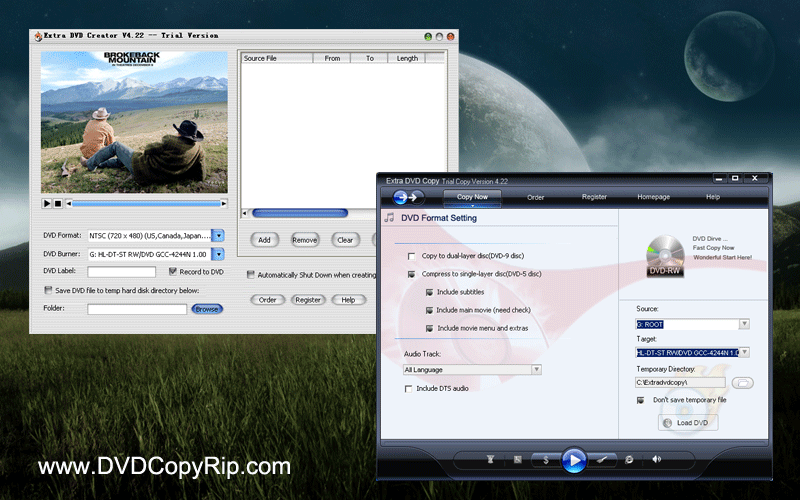Click the Add button in DVD Creator
Screen dimensions: 800x500
pyautogui.click(x=264, y=240)
